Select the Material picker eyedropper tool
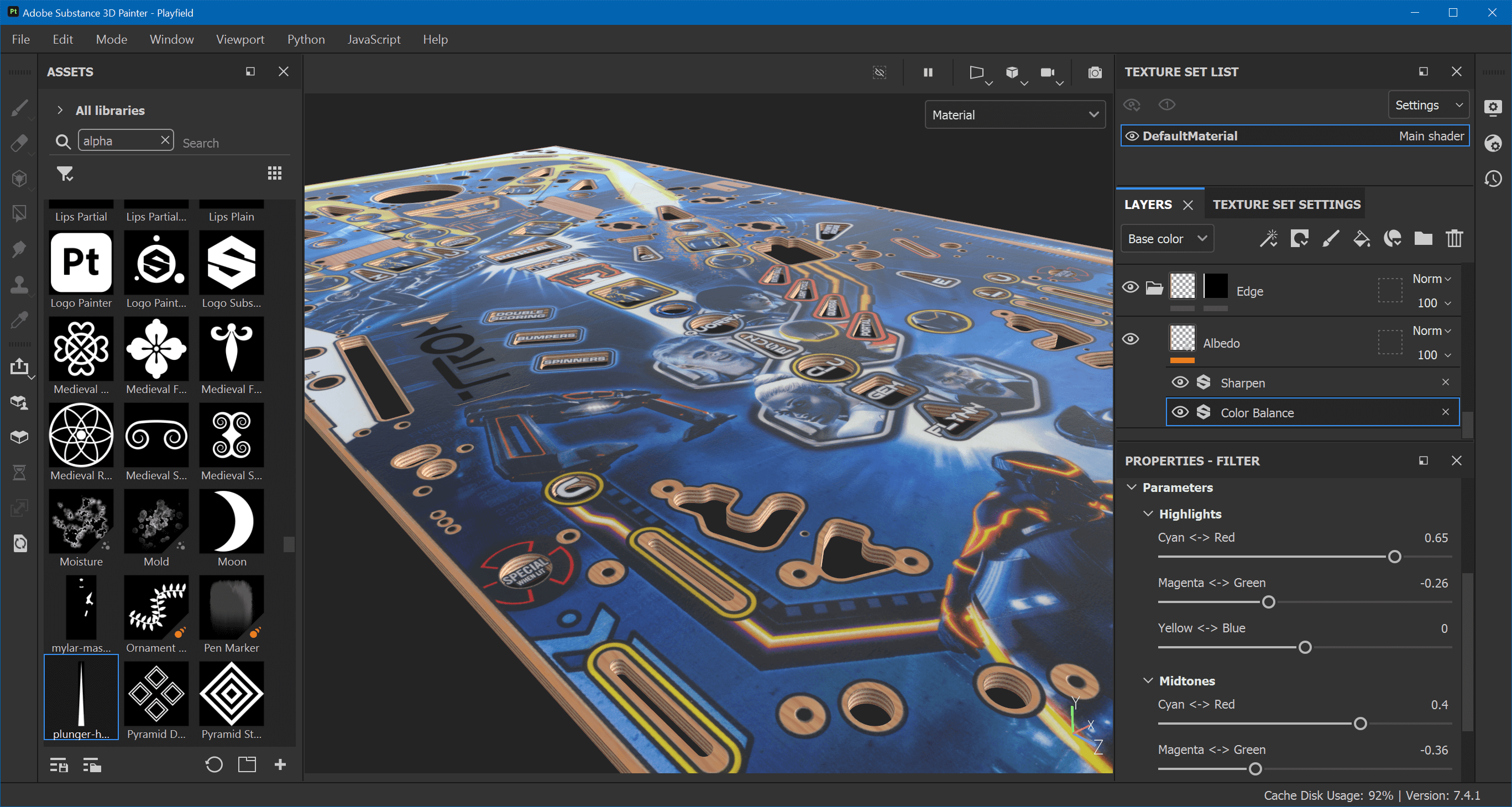Screen dimensions: 1512x807 [x=19, y=320]
